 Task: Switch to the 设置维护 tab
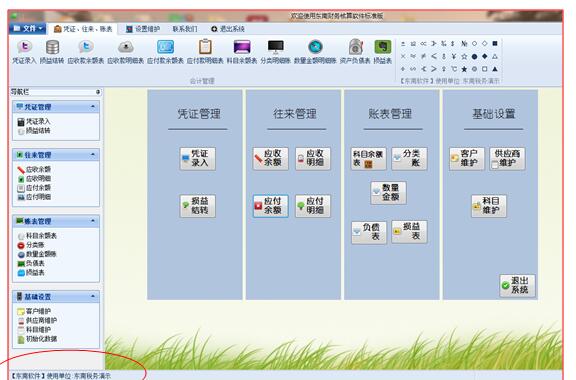click(x=143, y=29)
